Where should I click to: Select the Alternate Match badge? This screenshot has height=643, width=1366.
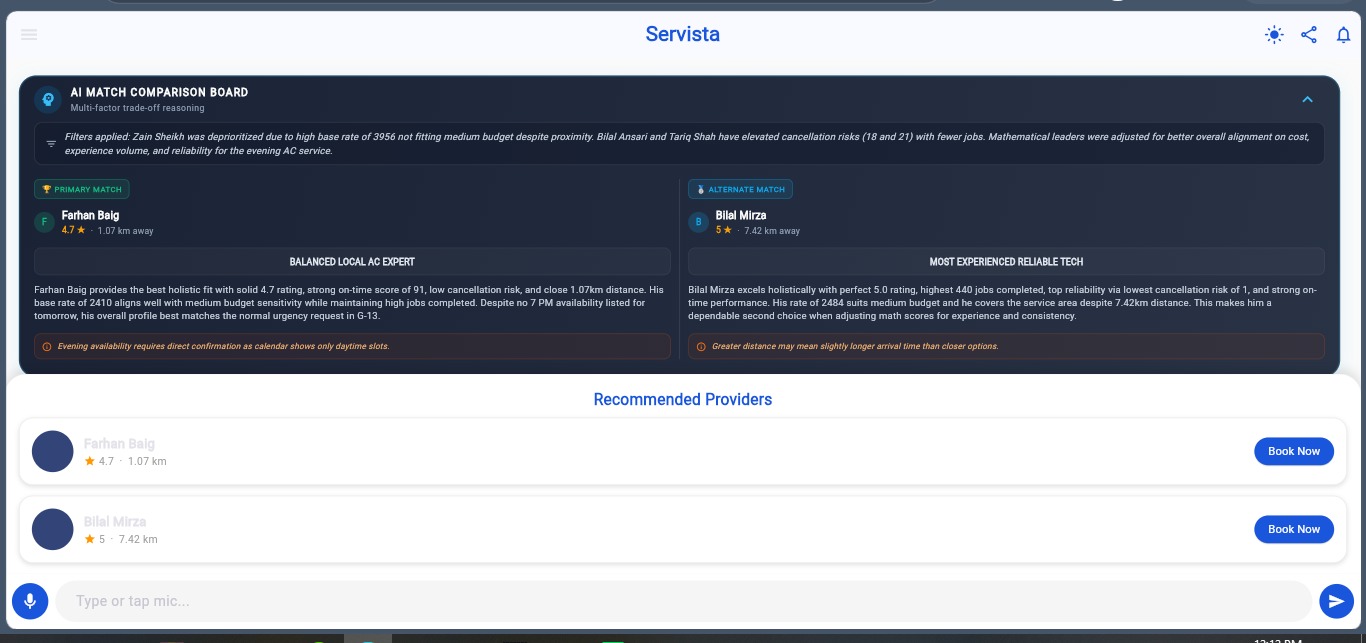(x=740, y=189)
